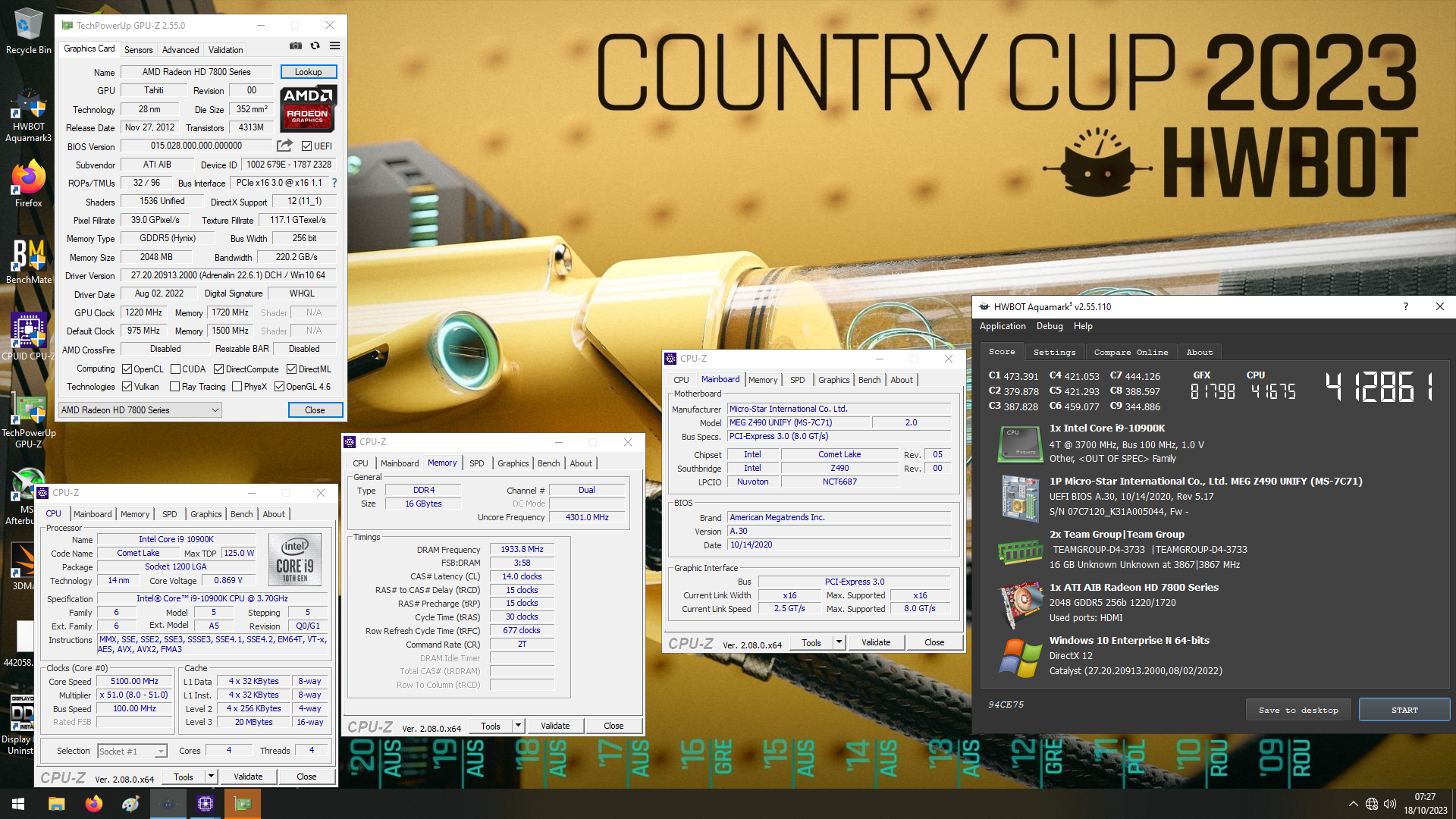Screen dimensions: 1456x819
Task: Click Save to desktop in Aquamark
Action: [x=1298, y=710]
